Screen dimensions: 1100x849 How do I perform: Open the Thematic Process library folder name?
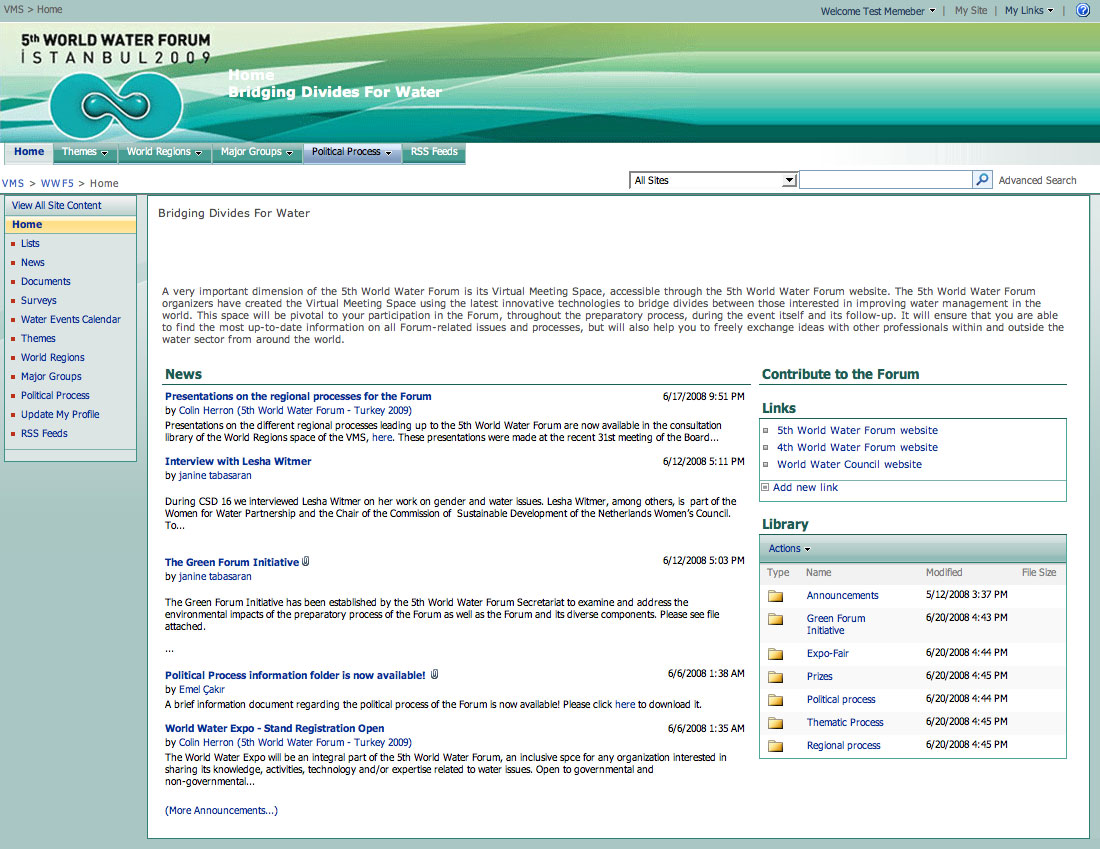coord(845,722)
